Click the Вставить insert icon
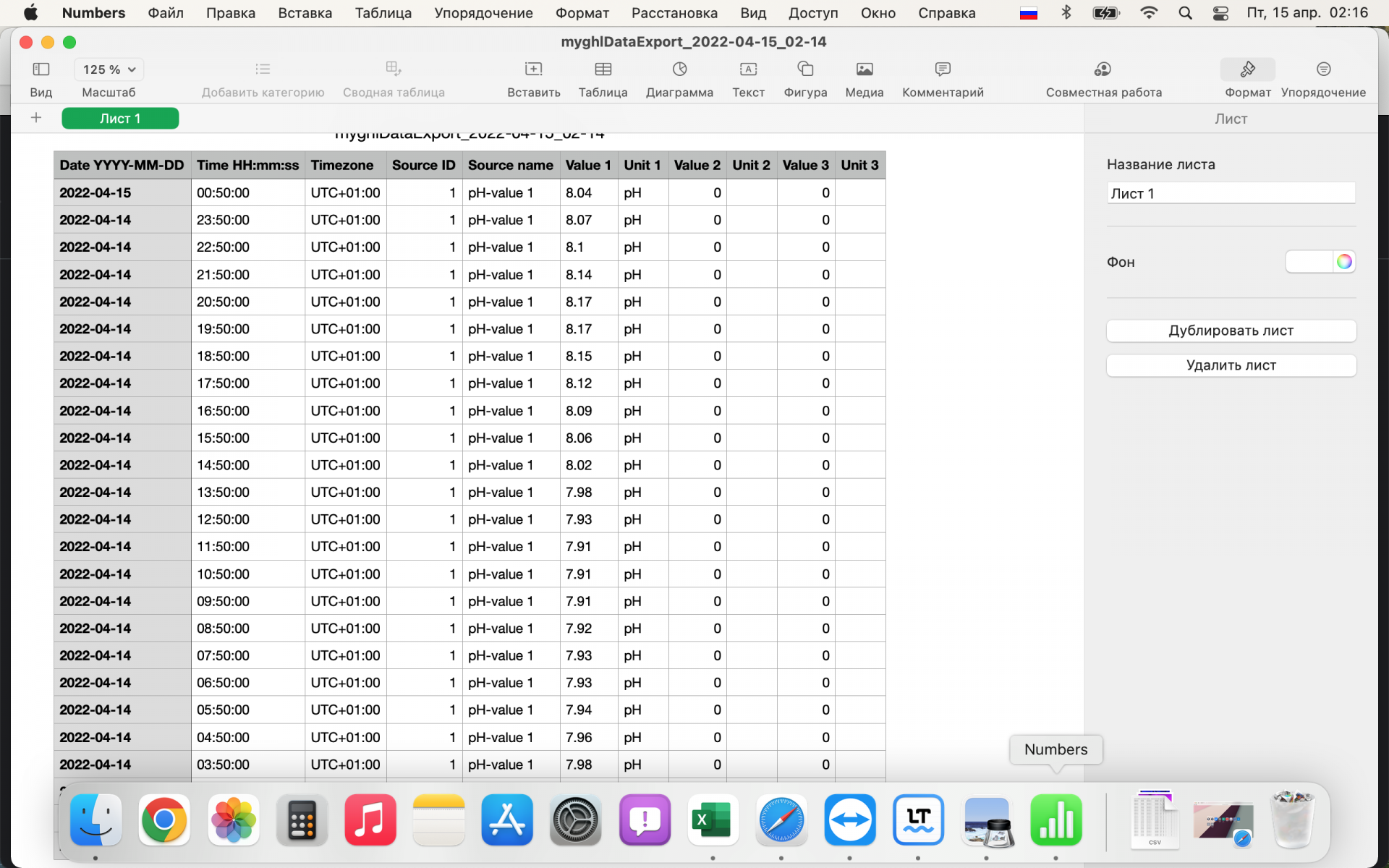The image size is (1389, 868). (533, 70)
